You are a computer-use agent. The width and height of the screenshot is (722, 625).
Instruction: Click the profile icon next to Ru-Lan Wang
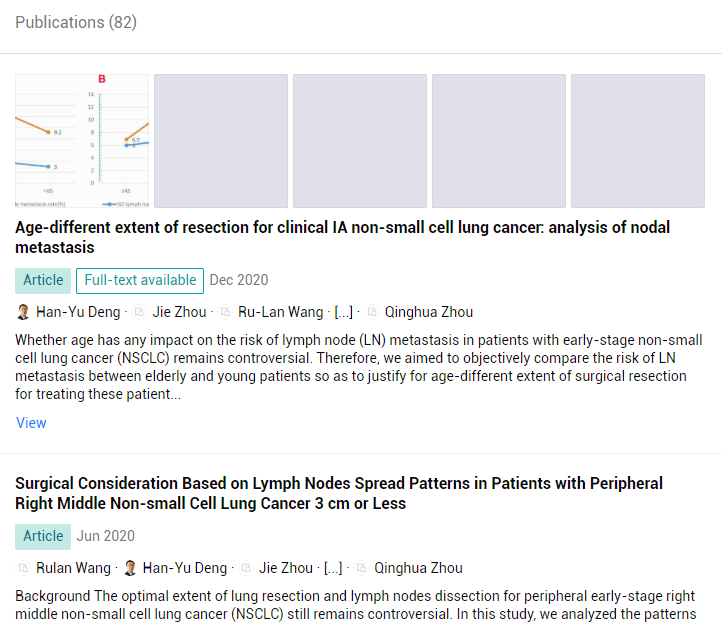(226, 312)
